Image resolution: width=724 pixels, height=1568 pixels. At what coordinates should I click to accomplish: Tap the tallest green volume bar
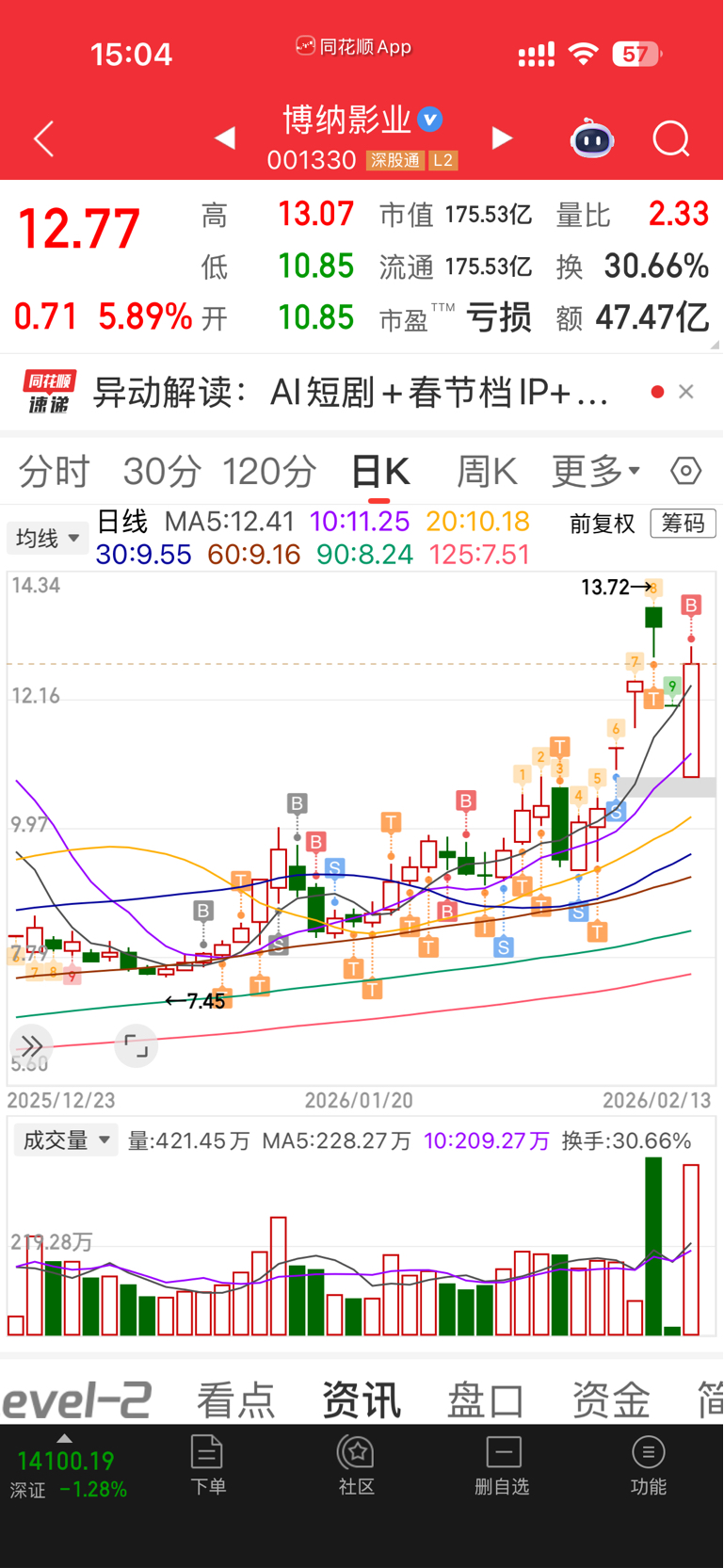653,1246
